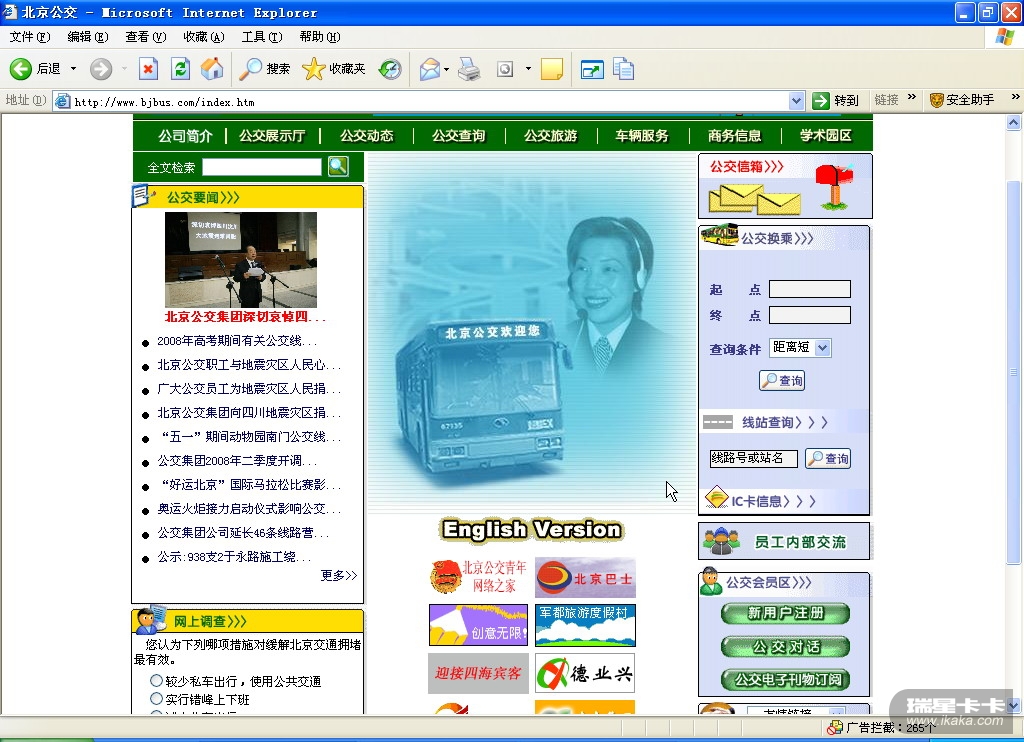Click the IC卡信息 card icon
The height and width of the screenshot is (742, 1024).
tap(716, 498)
